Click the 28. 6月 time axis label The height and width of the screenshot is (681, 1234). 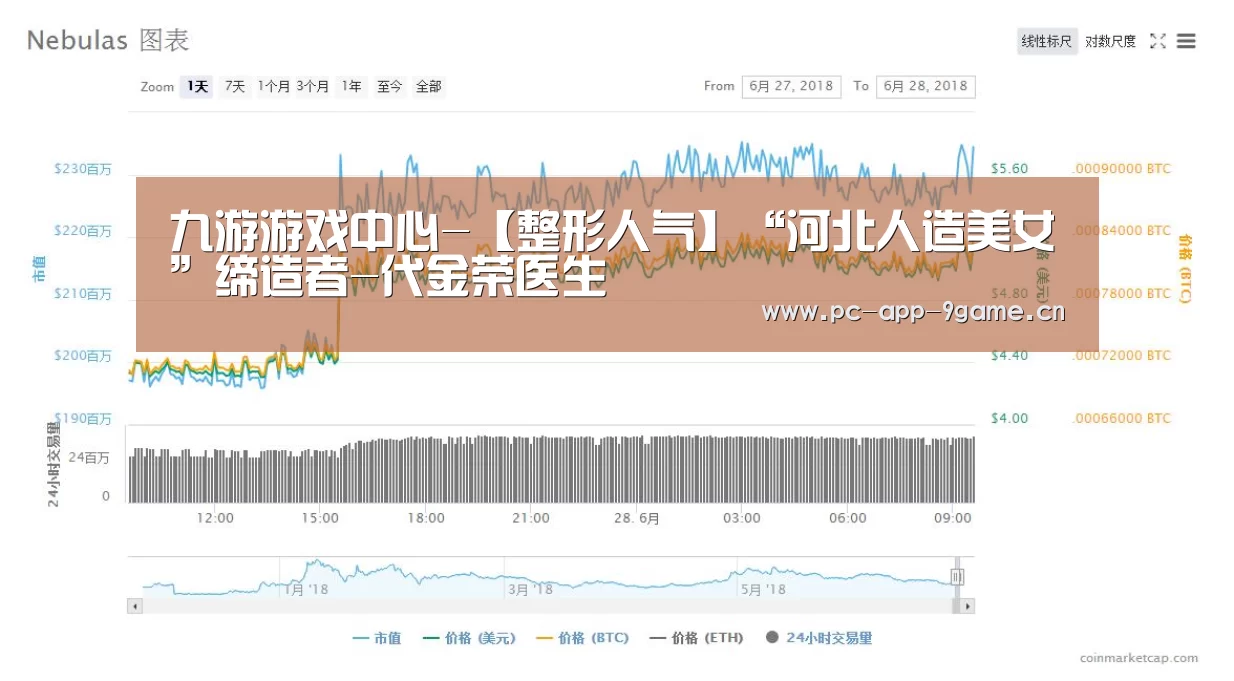tap(637, 518)
